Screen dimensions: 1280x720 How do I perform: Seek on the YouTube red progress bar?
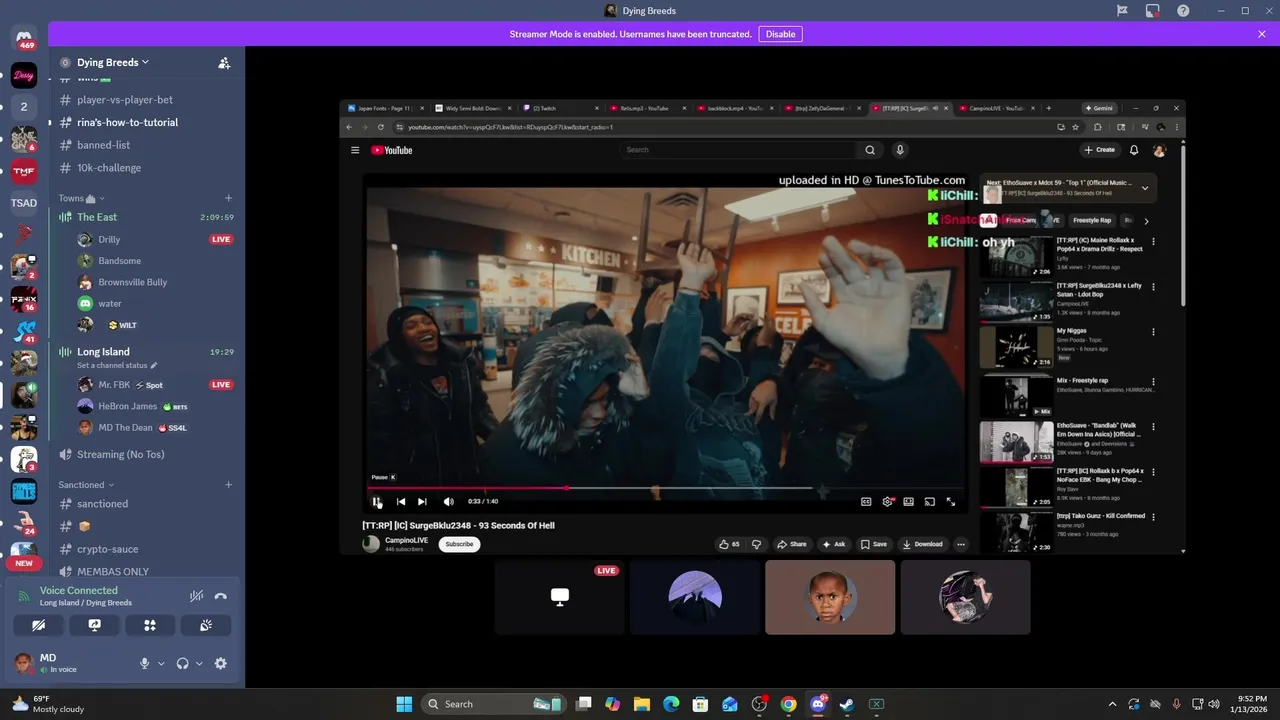point(467,488)
